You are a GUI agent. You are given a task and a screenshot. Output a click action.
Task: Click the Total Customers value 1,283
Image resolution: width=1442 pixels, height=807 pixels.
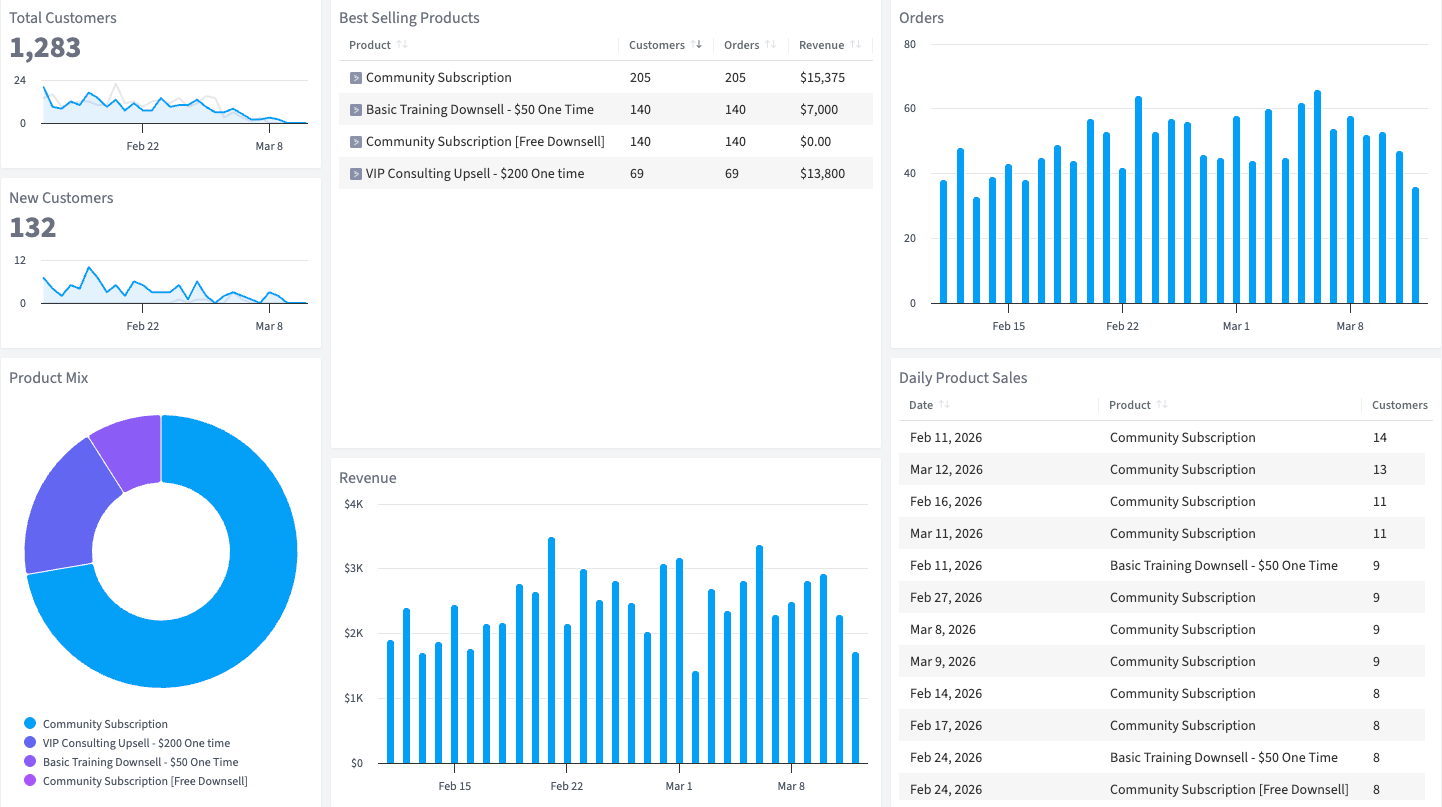[45, 48]
